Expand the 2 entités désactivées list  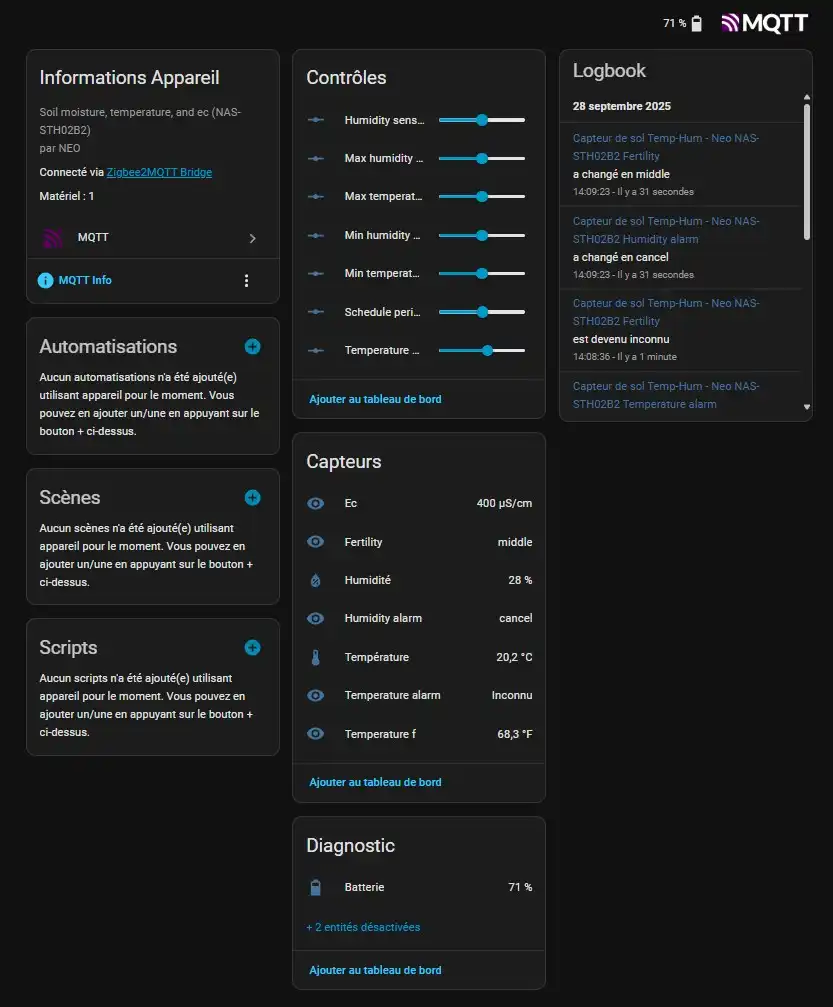pyautogui.click(x=363, y=927)
